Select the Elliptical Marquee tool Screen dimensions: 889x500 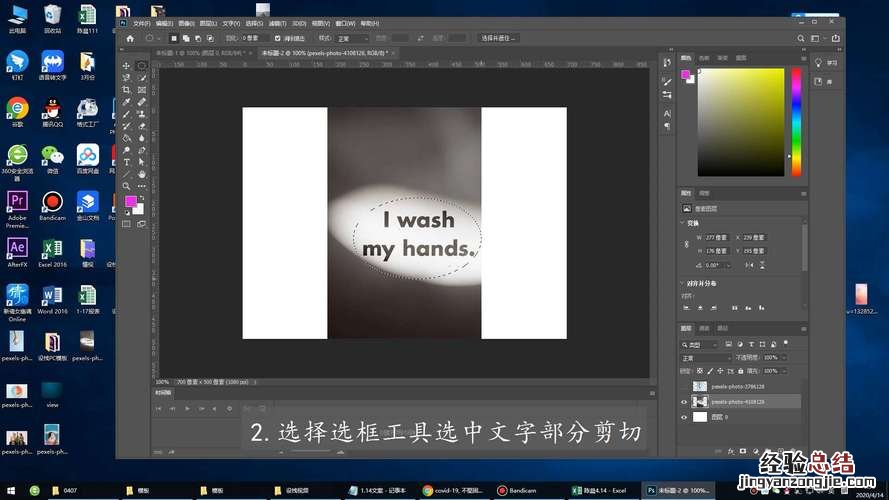141,65
